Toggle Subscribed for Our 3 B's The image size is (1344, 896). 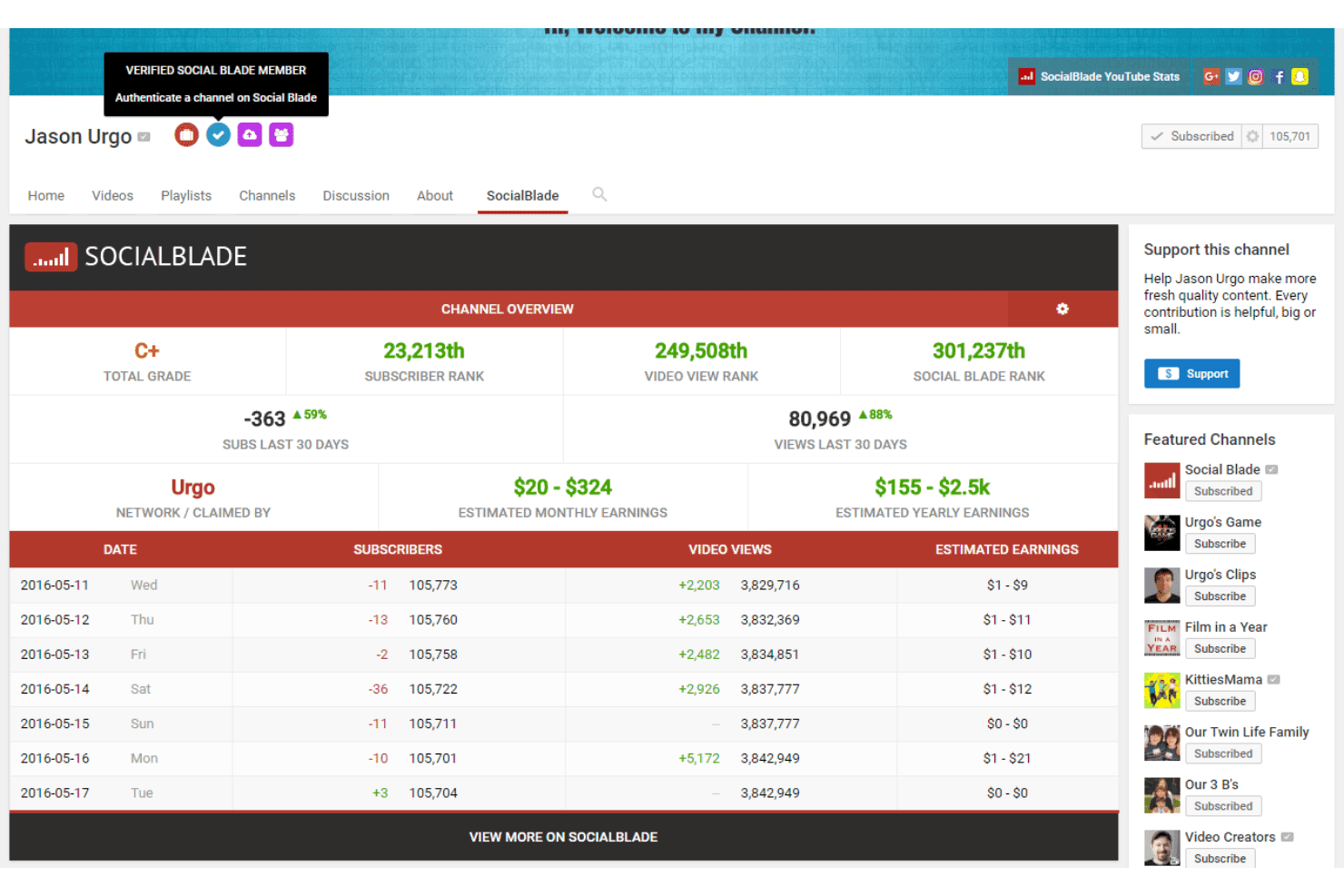coord(1223,806)
